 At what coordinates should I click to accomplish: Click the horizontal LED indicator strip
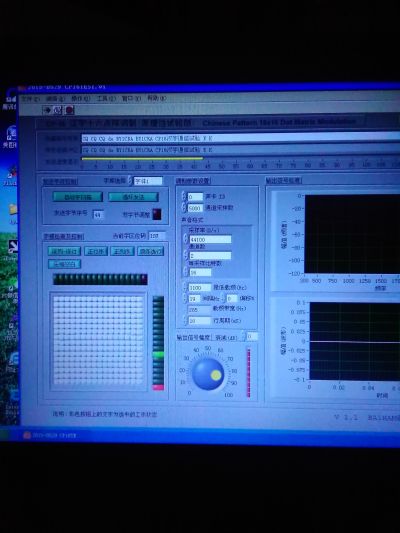100,279
